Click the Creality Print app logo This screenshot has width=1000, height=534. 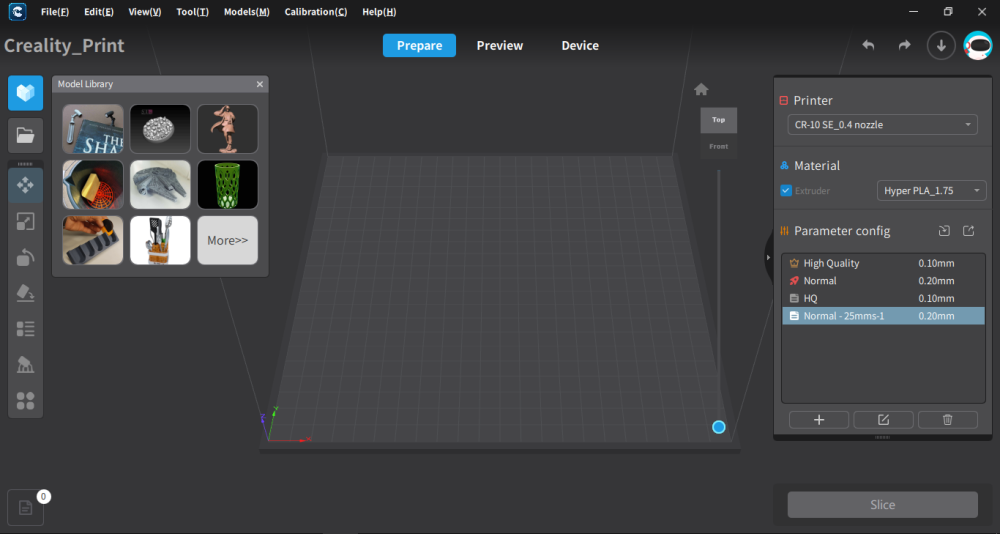(x=17, y=11)
